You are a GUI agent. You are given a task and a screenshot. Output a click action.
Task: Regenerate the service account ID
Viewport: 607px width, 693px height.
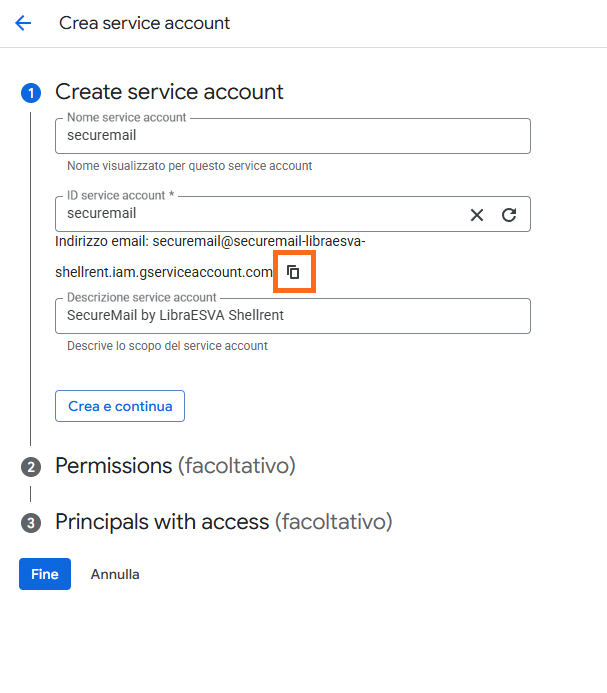509,215
